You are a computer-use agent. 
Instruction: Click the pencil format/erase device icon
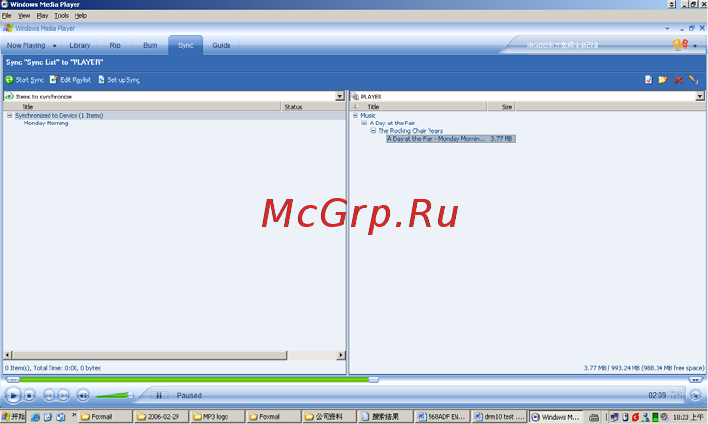[x=693, y=80]
